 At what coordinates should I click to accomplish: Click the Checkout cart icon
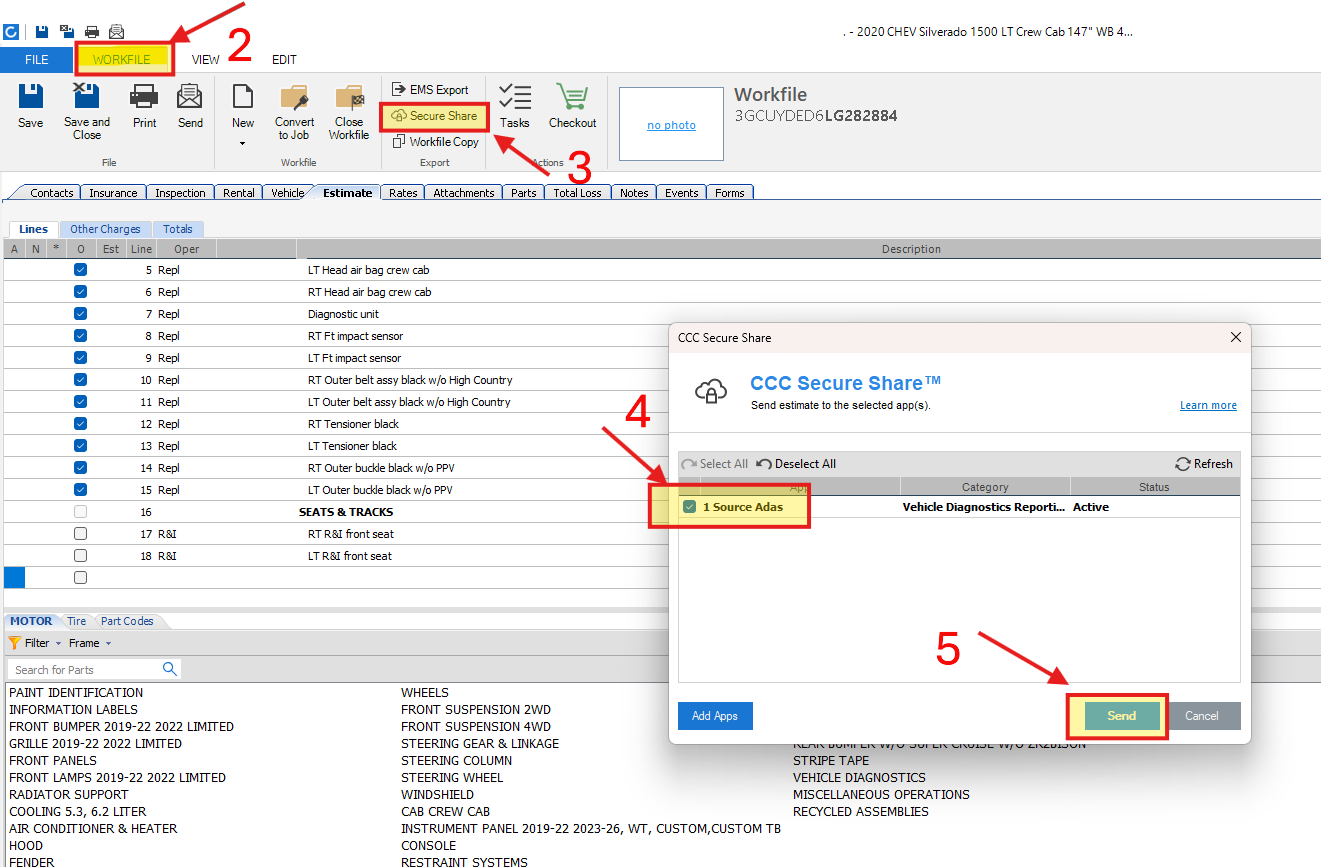click(572, 98)
